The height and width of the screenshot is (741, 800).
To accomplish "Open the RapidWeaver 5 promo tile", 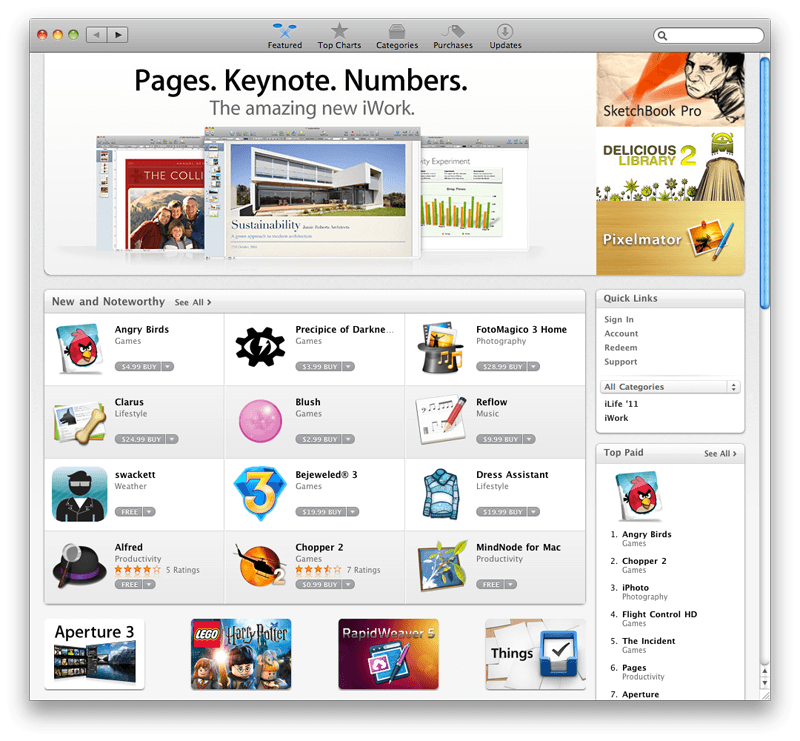I will tap(388, 654).
